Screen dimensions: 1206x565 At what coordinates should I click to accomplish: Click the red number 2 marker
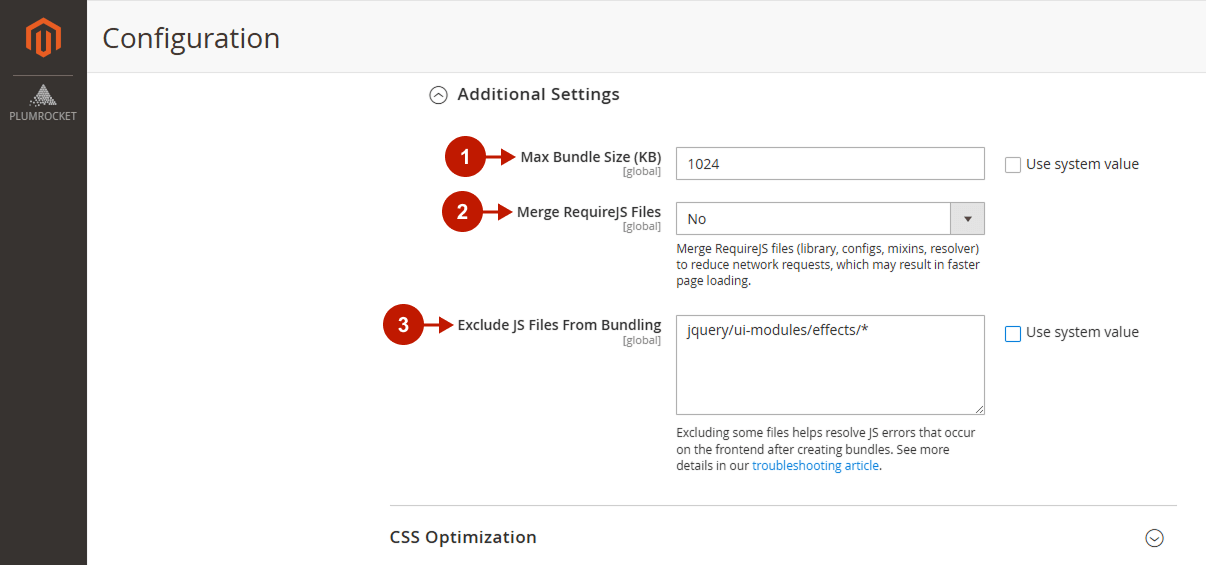(x=462, y=212)
